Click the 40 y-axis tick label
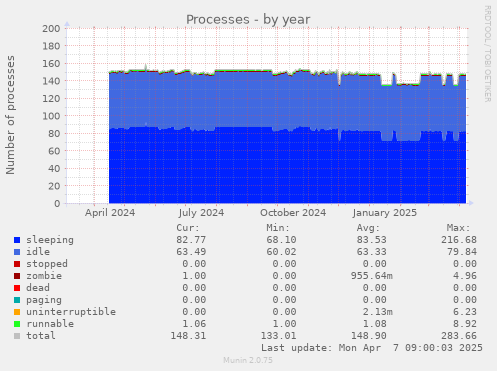 click(x=54, y=168)
